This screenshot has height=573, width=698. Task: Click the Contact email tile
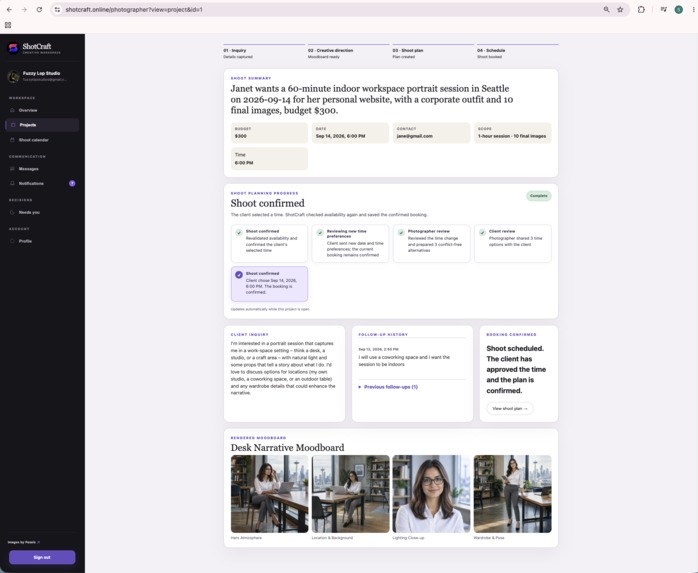click(x=431, y=133)
